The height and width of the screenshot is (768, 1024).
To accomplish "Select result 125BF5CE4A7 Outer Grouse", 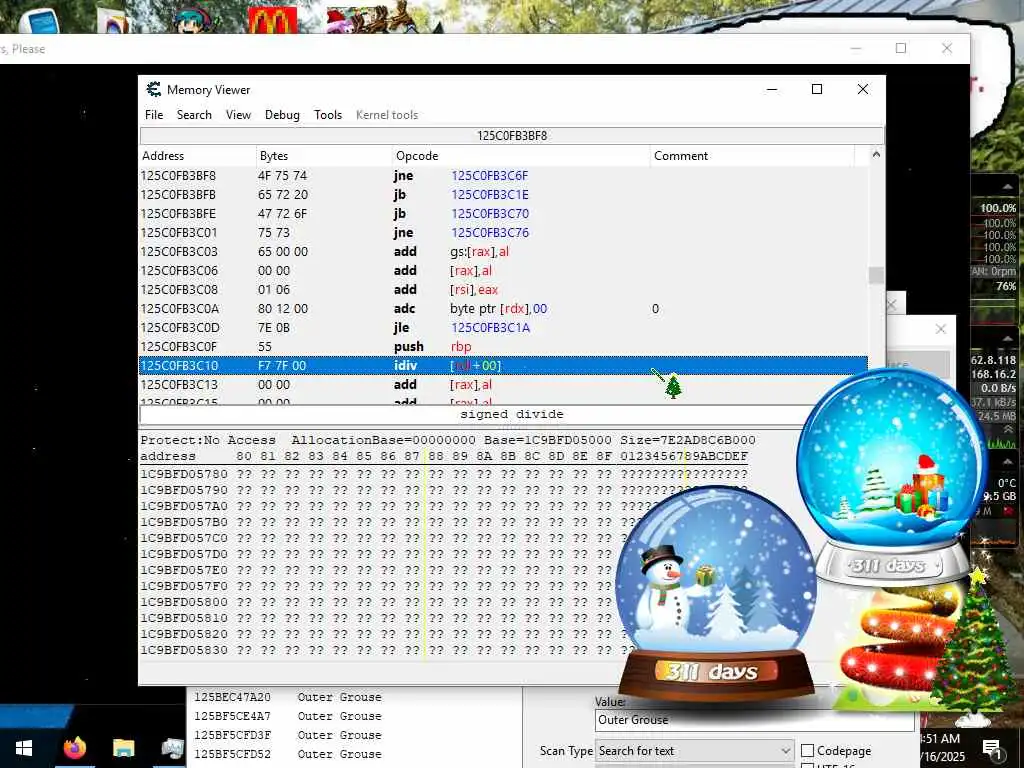I will 288,716.
